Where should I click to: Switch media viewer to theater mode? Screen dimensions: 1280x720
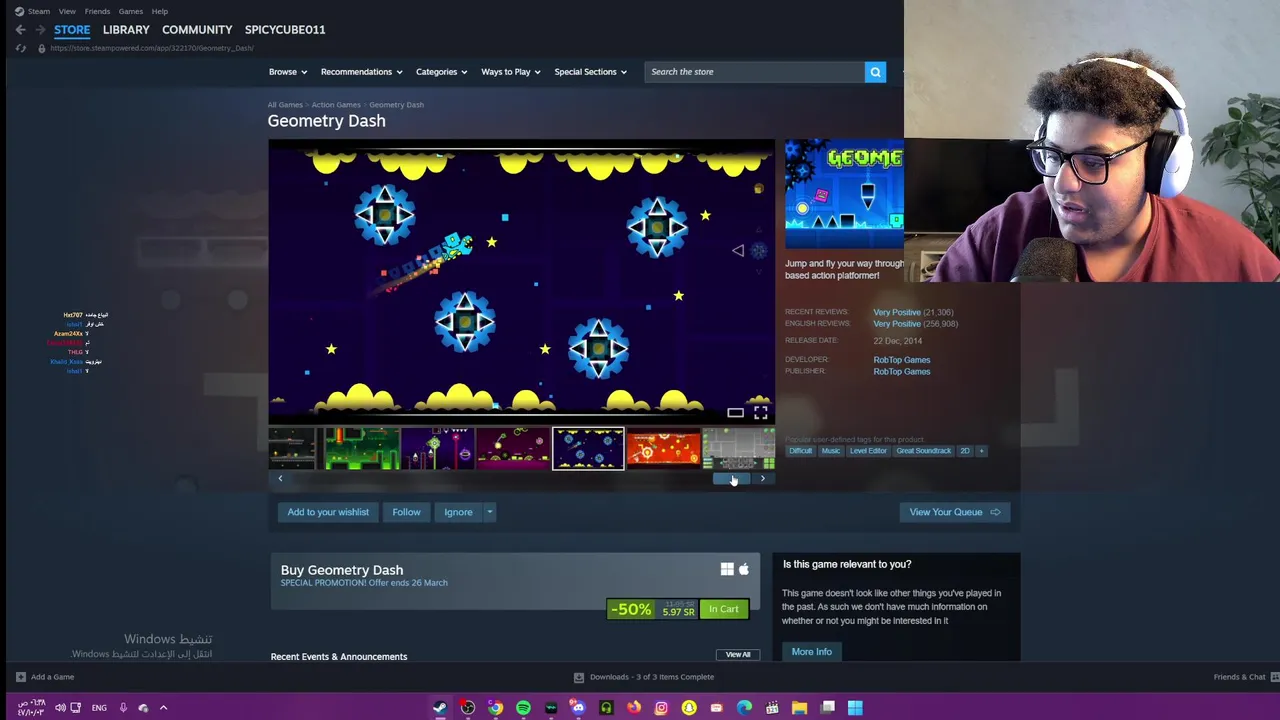(735, 412)
